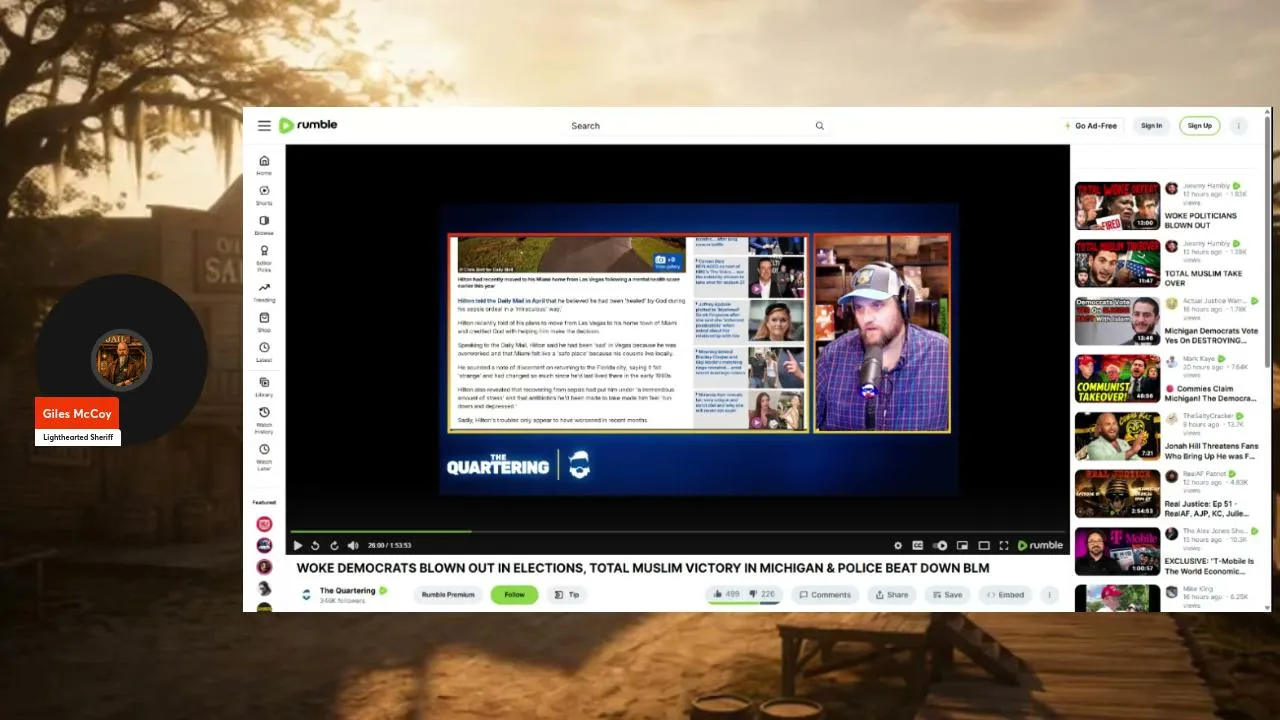Click the Tip button

[x=567, y=595]
